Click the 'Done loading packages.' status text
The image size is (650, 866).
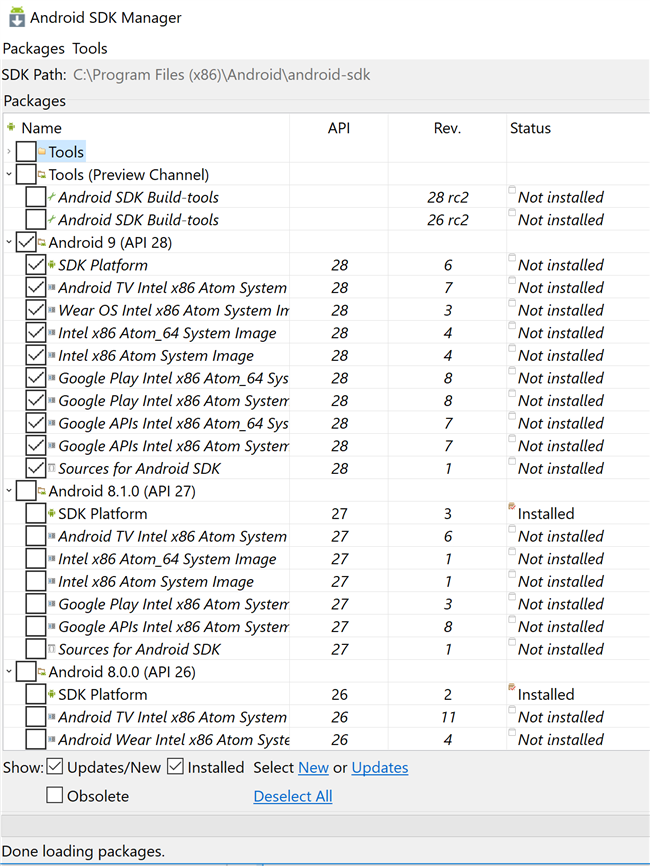(x=83, y=851)
